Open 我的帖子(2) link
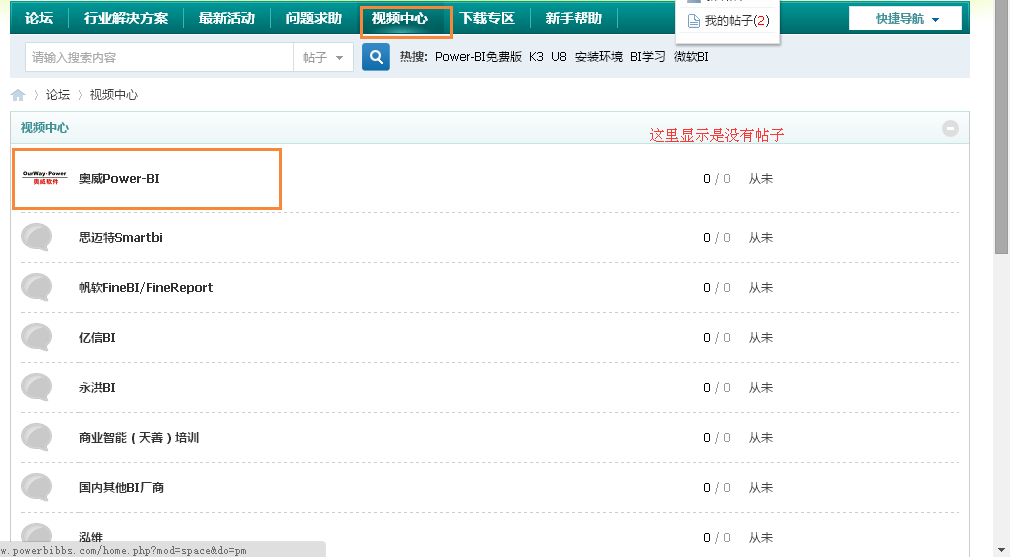The height and width of the screenshot is (557, 1010). point(737,21)
